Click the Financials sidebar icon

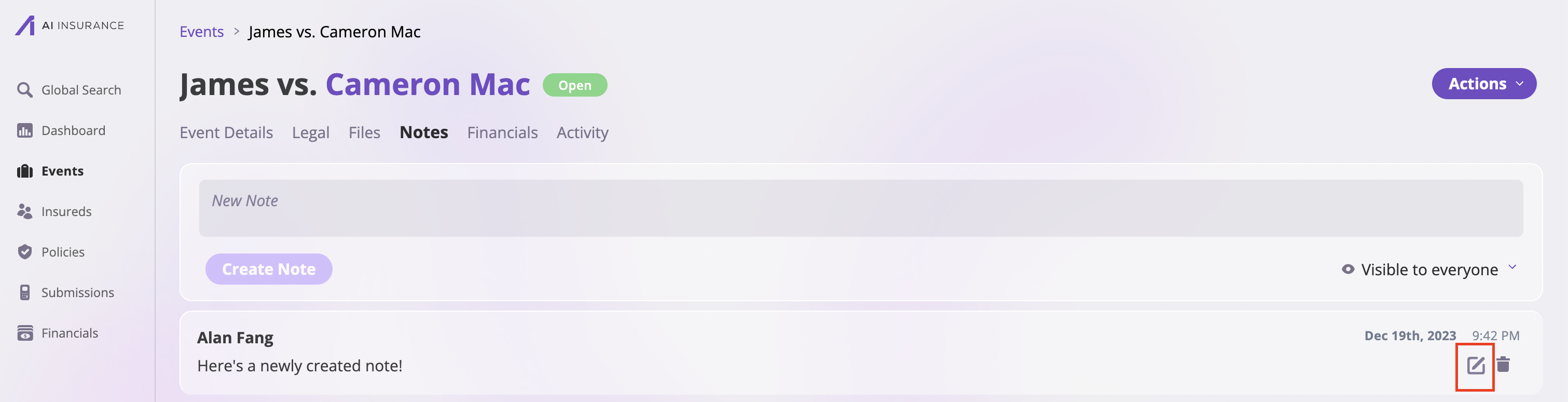(x=24, y=333)
